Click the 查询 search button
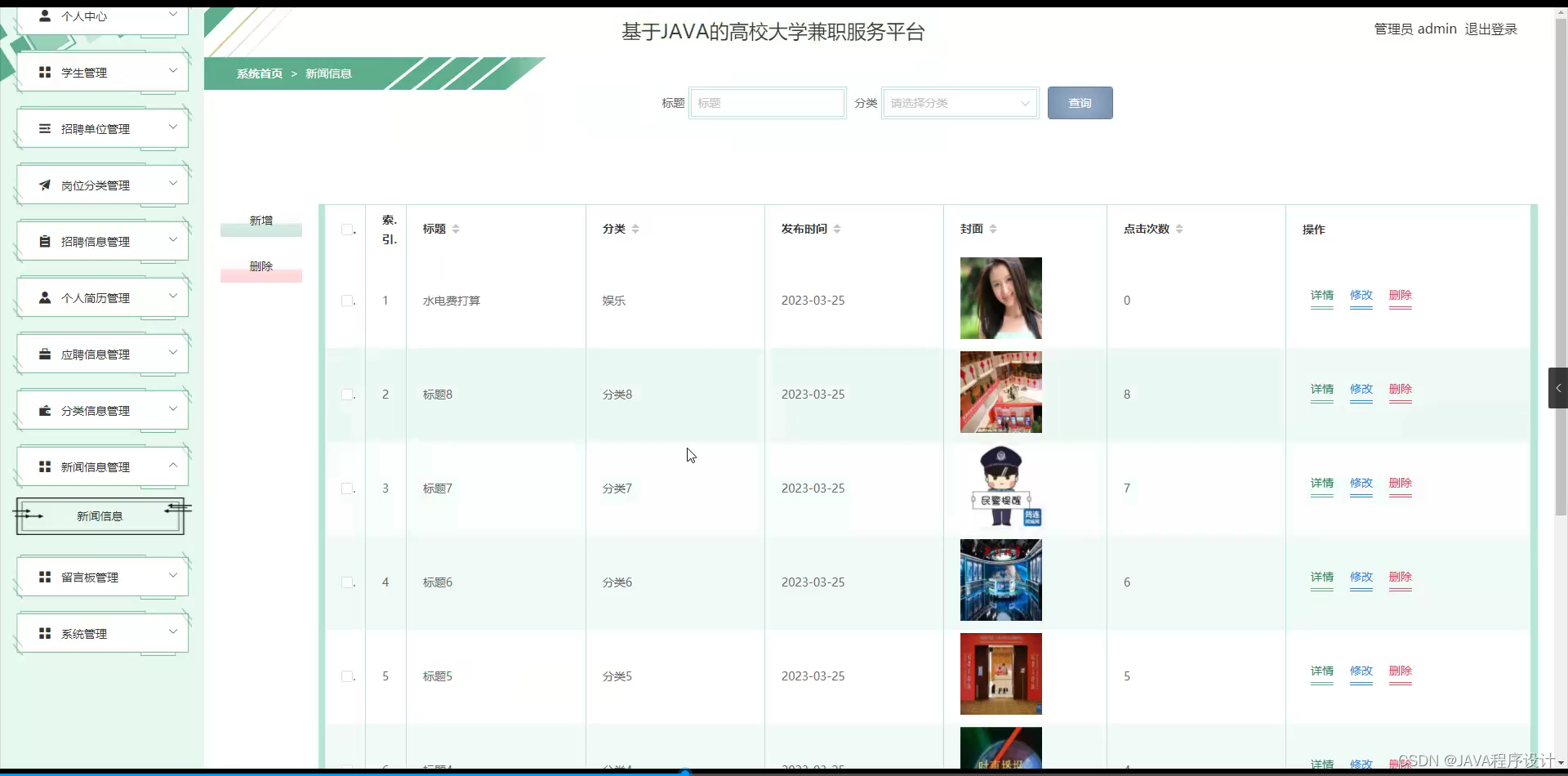Image resolution: width=1568 pixels, height=776 pixels. tap(1080, 103)
